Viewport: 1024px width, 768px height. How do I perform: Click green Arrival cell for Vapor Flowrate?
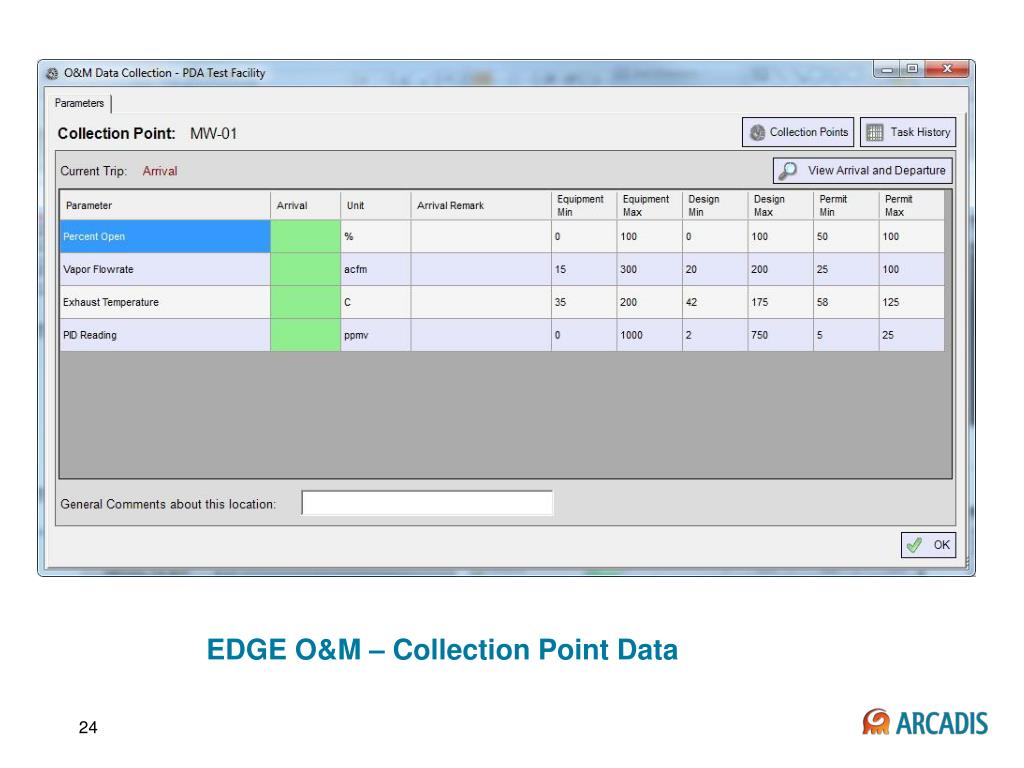coord(306,269)
